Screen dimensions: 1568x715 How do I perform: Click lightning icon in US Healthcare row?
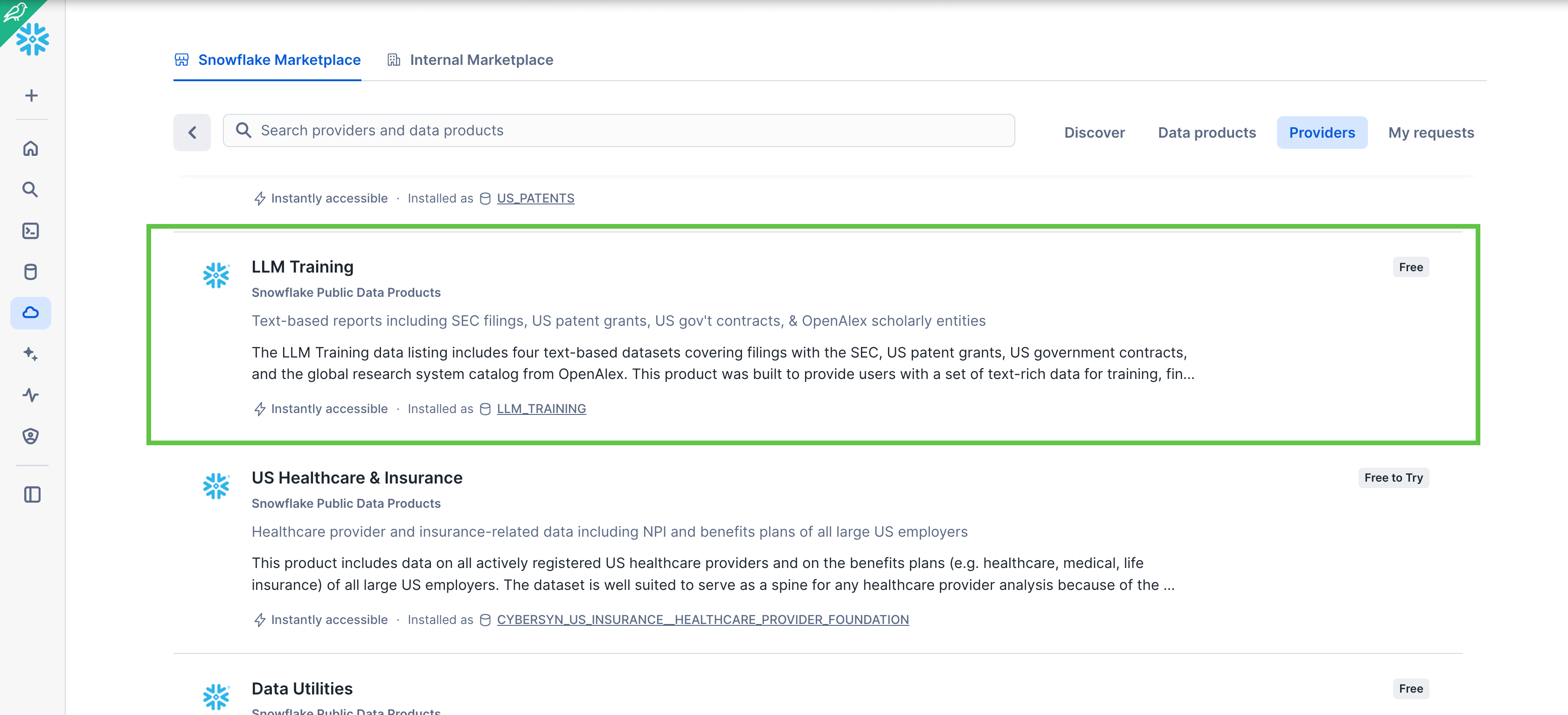pos(260,620)
